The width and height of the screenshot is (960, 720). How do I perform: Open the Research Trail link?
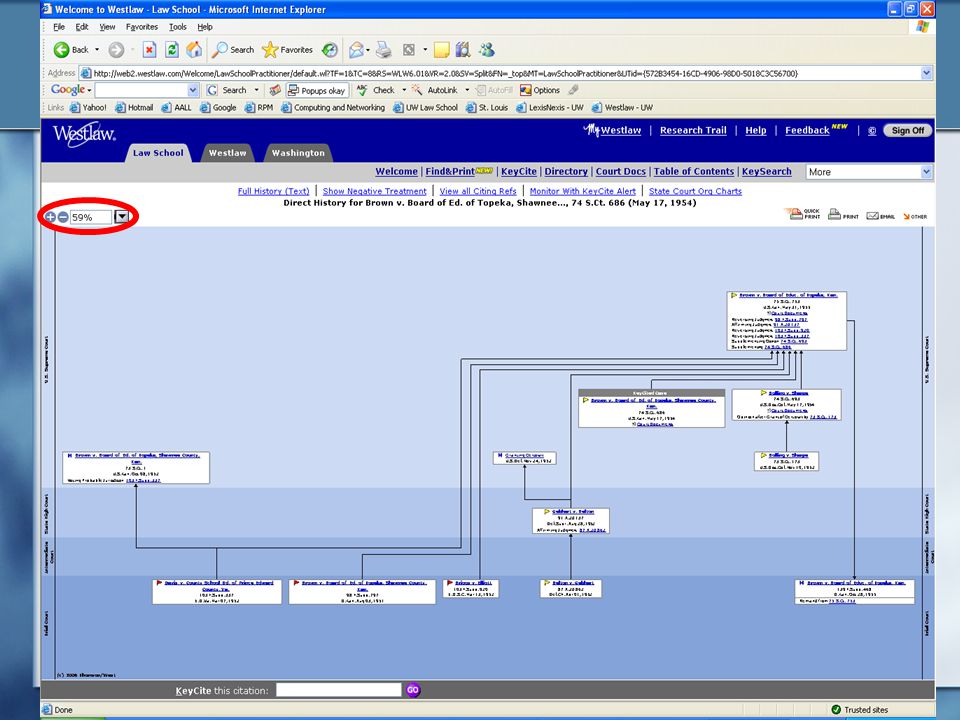coord(693,130)
